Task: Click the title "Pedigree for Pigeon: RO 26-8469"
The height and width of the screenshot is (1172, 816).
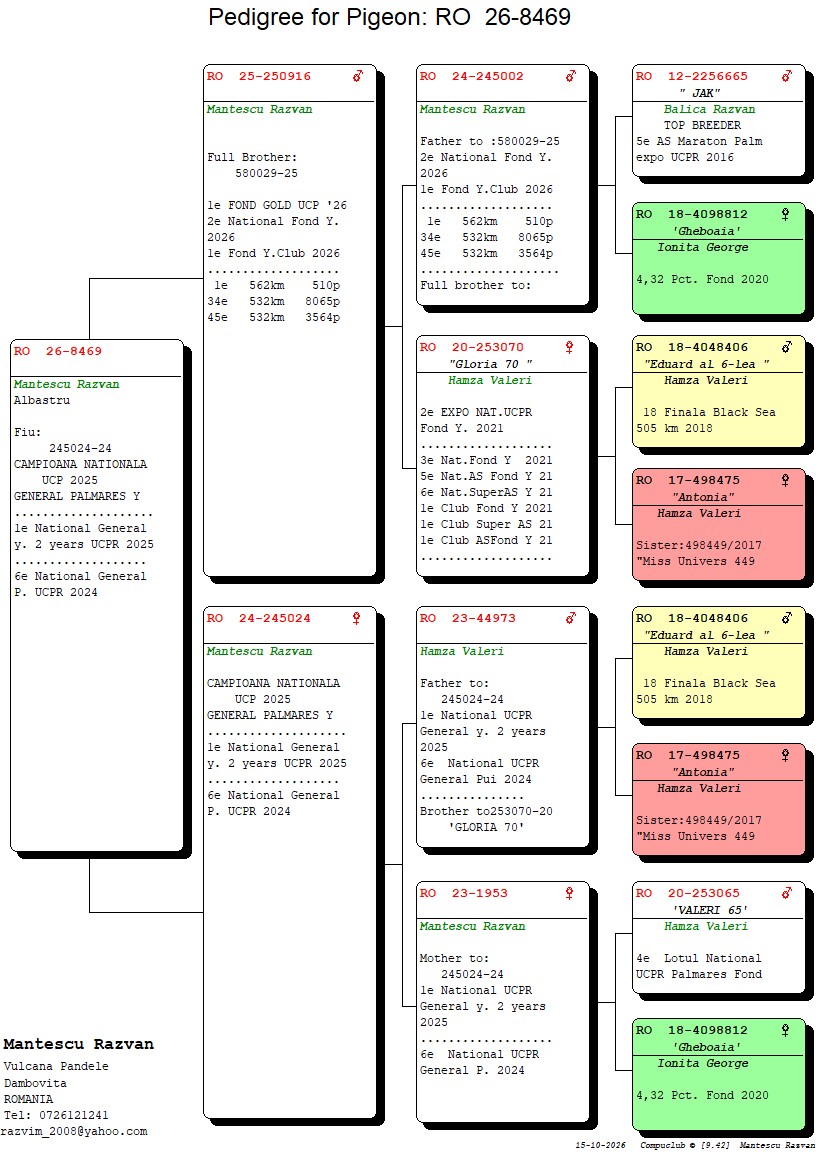Action: pos(389,16)
